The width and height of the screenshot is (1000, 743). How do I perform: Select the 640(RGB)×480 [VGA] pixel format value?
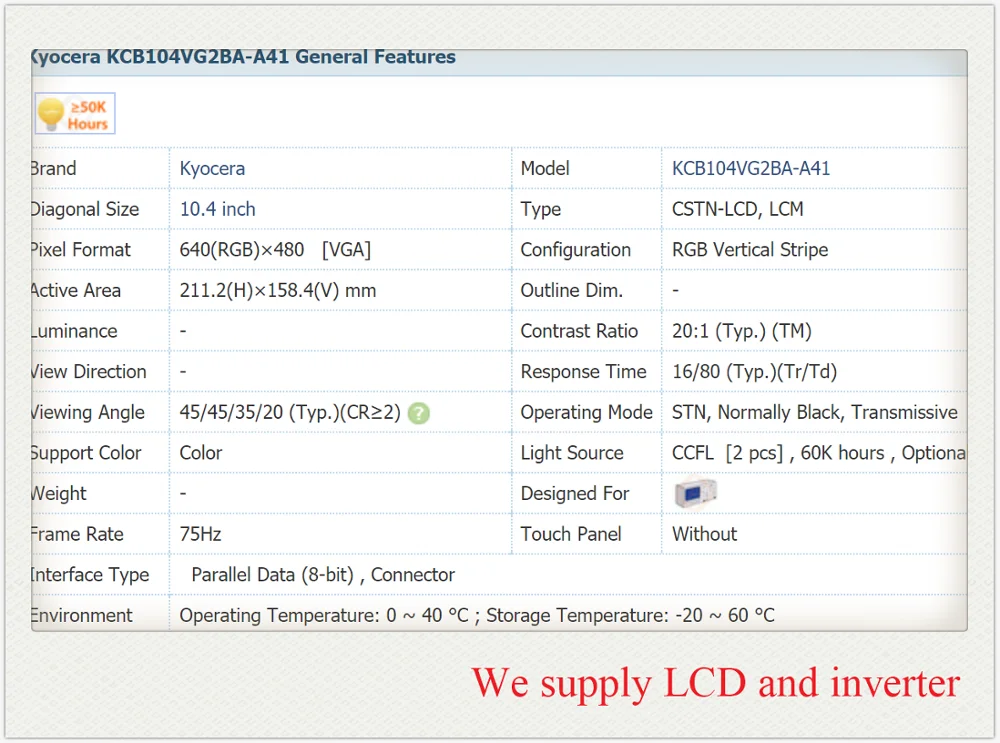point(275,249)
